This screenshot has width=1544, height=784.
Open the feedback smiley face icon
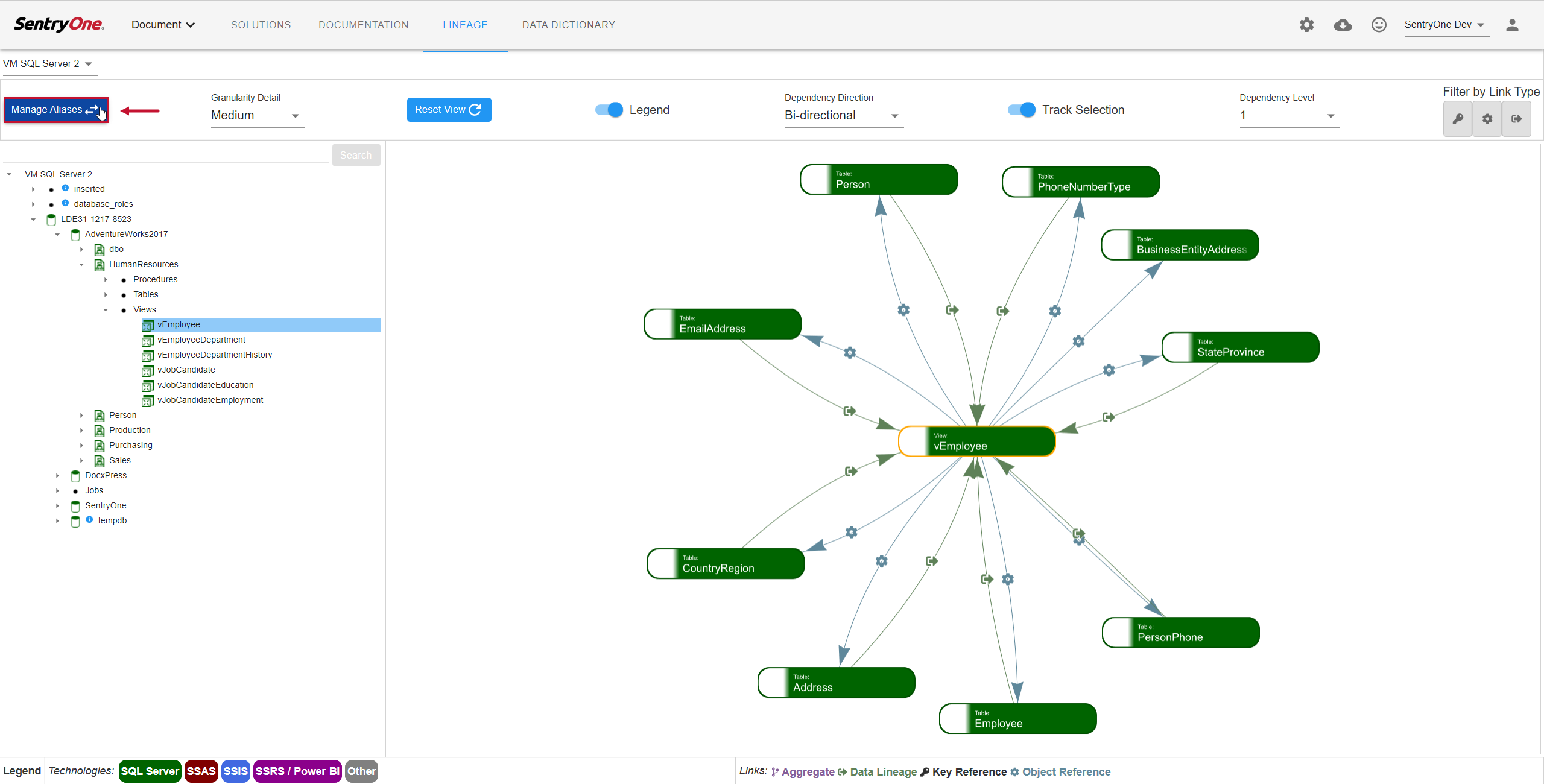(x=1379, y=25)
